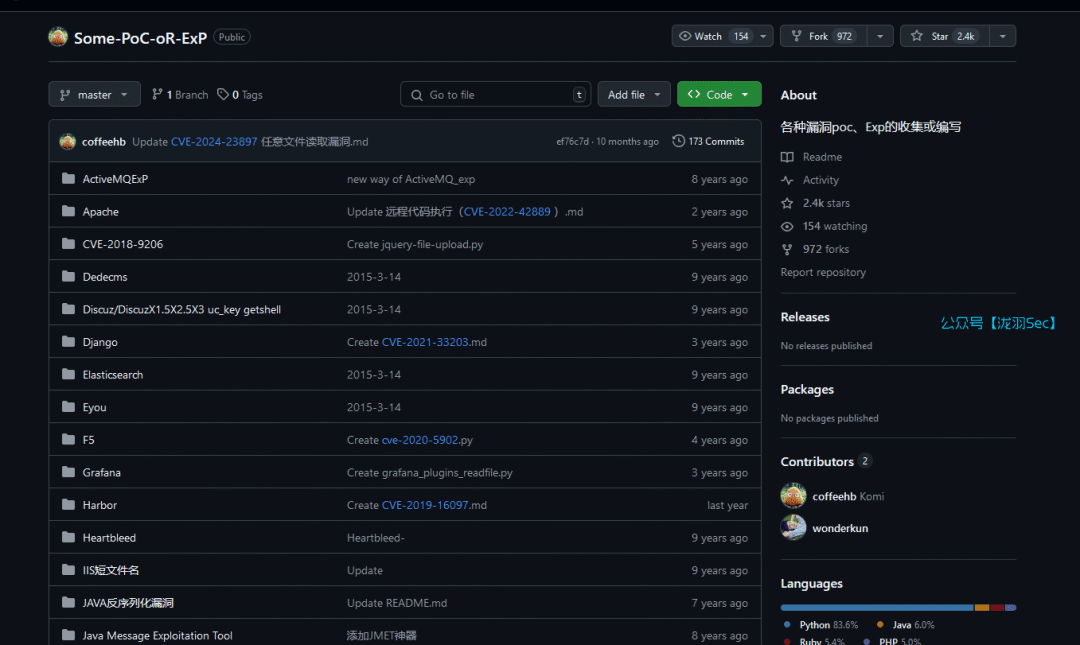Click the Grafana folder icon
The image size is (1080, 645).
click(x=68, y=472)
